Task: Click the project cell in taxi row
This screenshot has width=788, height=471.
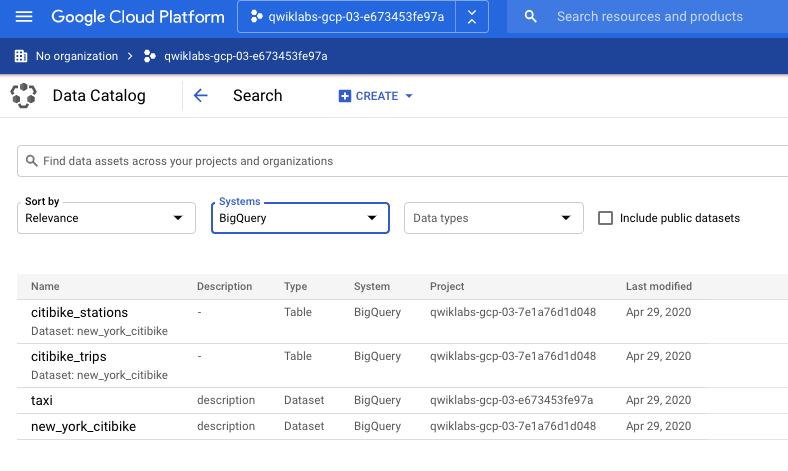Action: [x=512, y=400]
